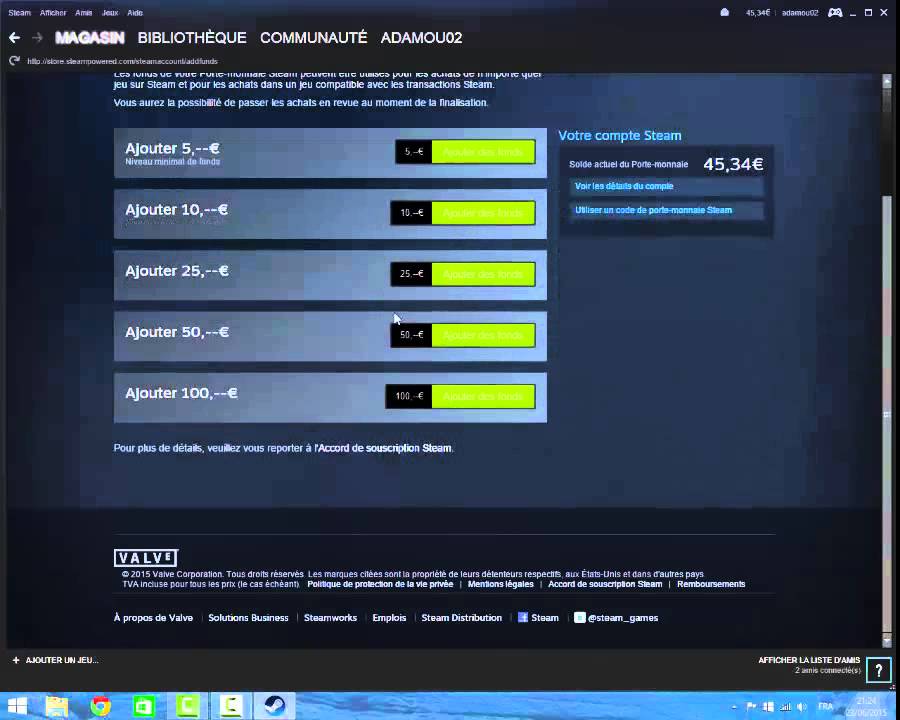Viewport: 900px width, 720px height.
Task: Click the scrollbar up arrow
Action: point(887,82)
